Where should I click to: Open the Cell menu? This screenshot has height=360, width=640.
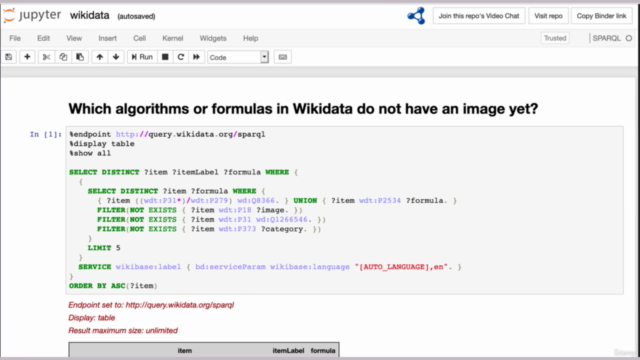[140, 38]
